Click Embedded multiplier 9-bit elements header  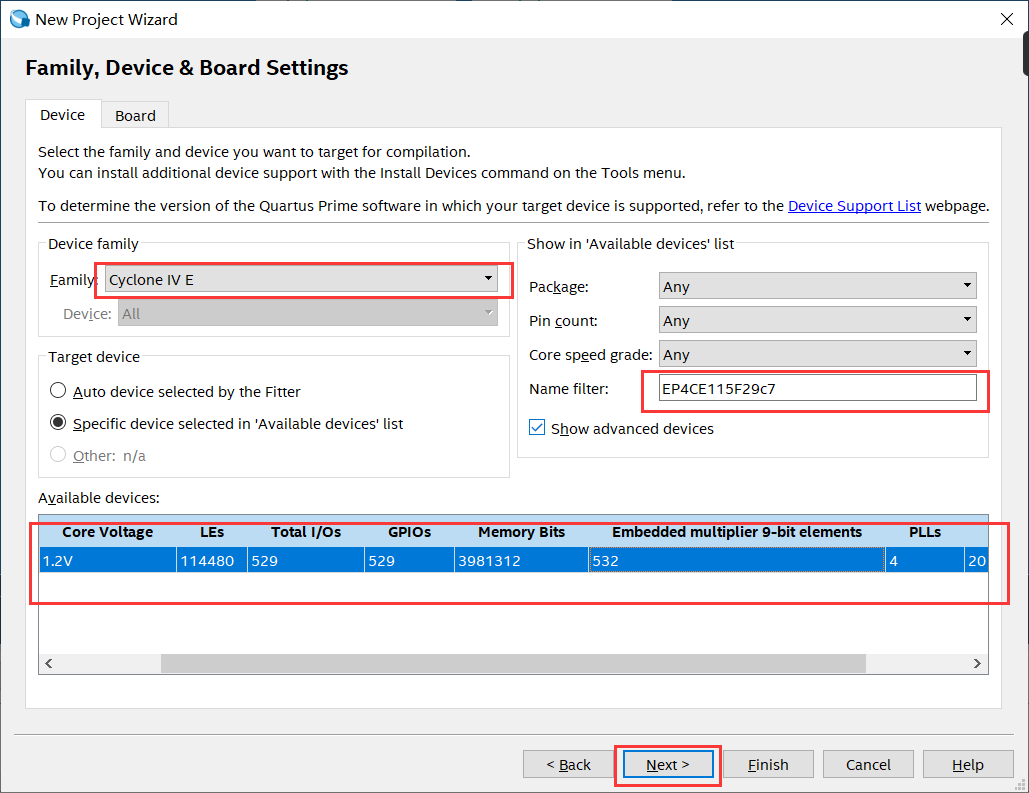[x=736, y=532]
